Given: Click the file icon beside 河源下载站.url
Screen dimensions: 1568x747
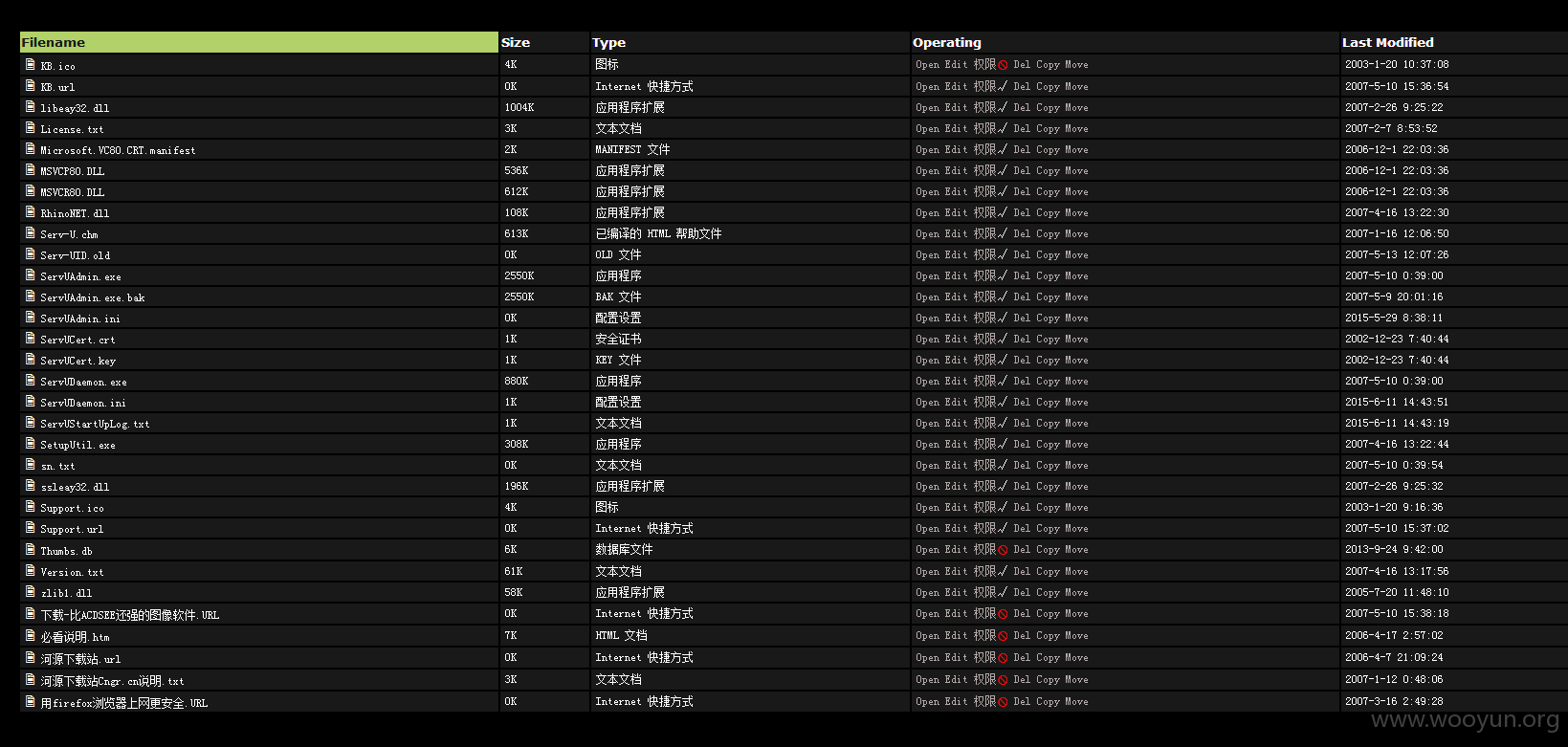Looking at the screenshot, I should click(31, 657).
